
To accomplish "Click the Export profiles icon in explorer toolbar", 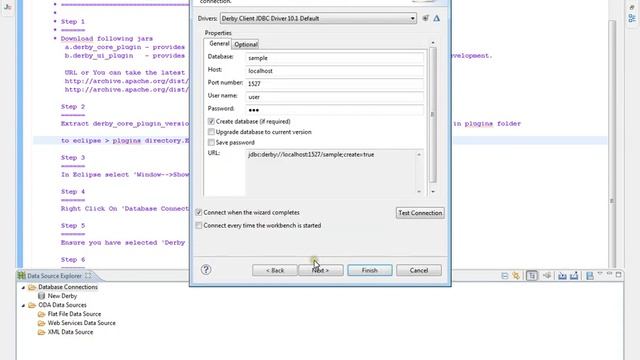I will [574, 276].
